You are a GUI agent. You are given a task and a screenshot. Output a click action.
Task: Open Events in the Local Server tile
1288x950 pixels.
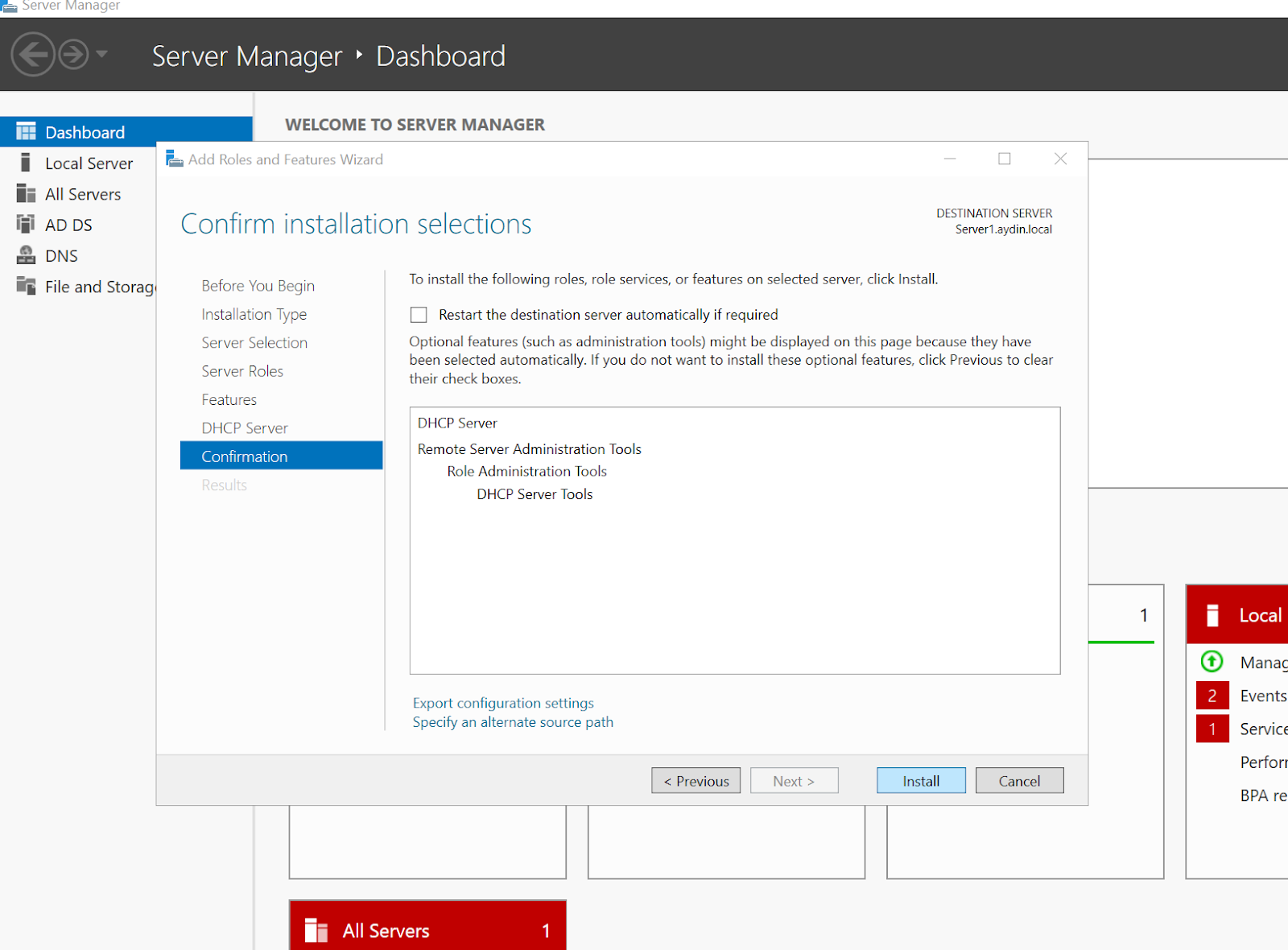tap(1263, 696)
